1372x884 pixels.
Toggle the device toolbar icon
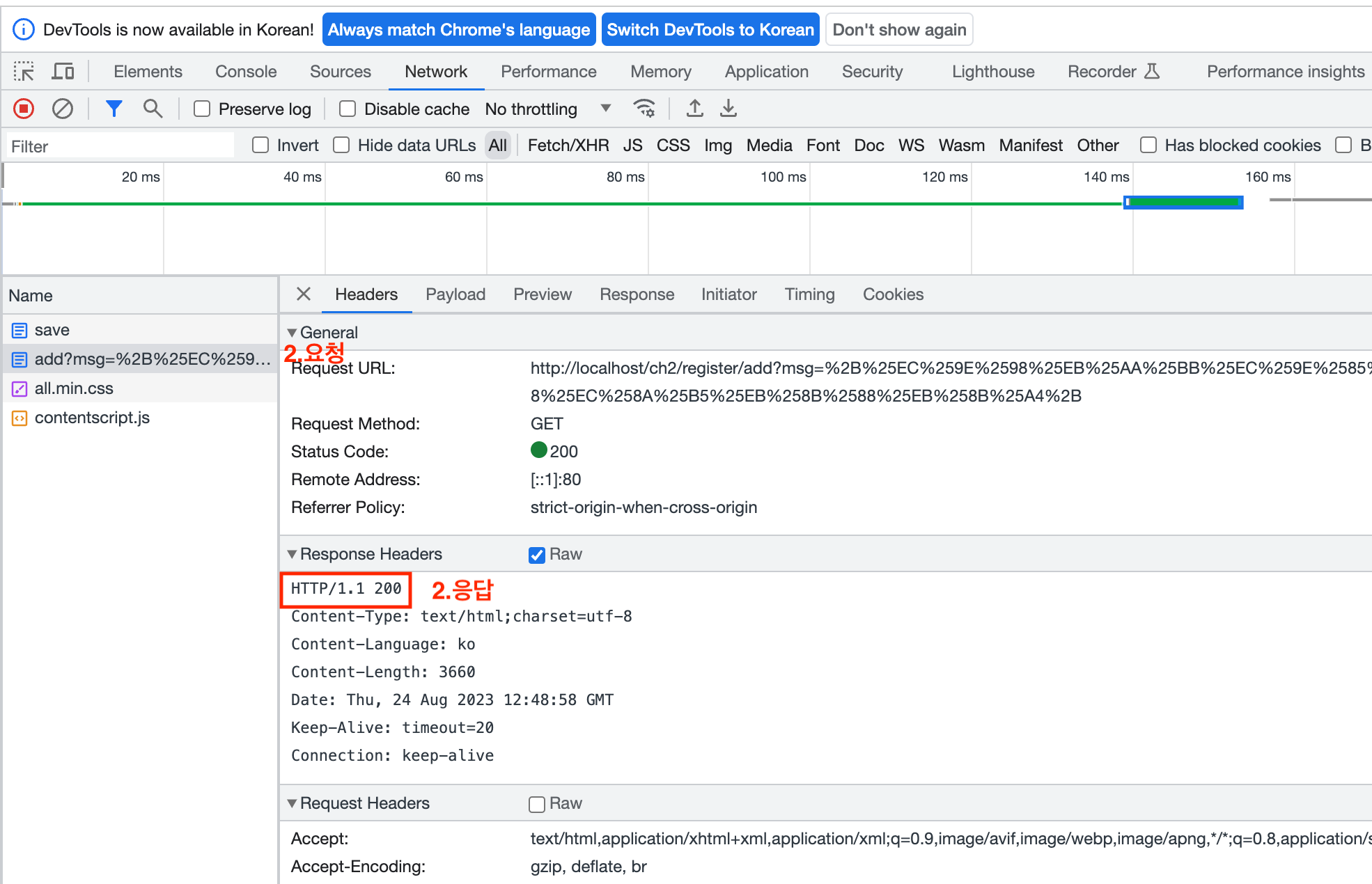point(63,72)
